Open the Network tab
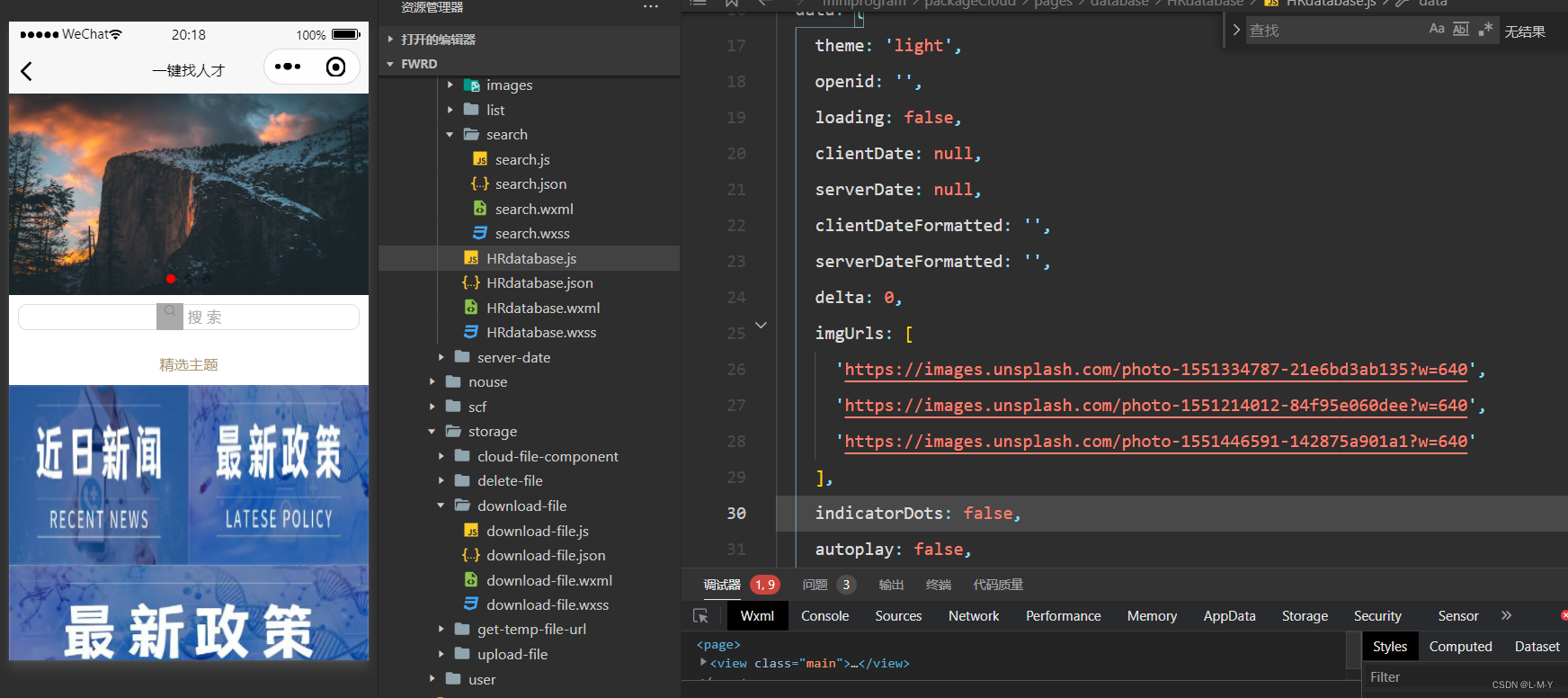1568x698 pixels. (974, 615)
